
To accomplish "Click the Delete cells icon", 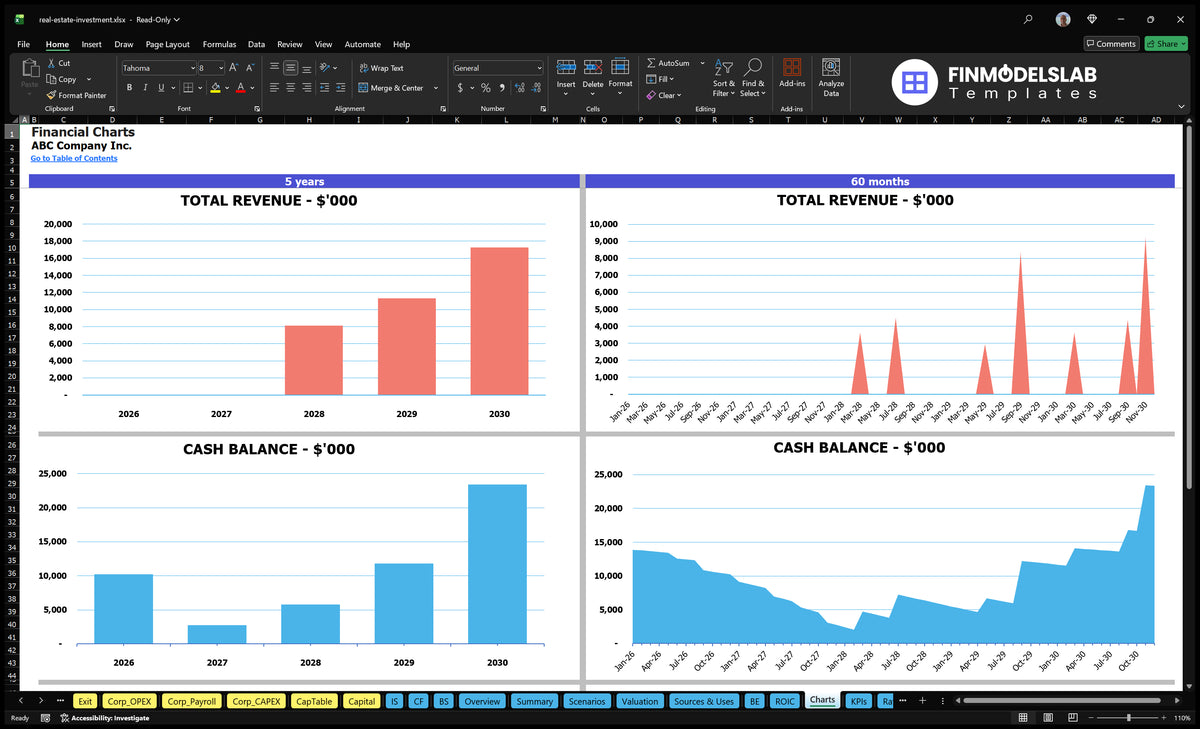I will tap(593, 67).
